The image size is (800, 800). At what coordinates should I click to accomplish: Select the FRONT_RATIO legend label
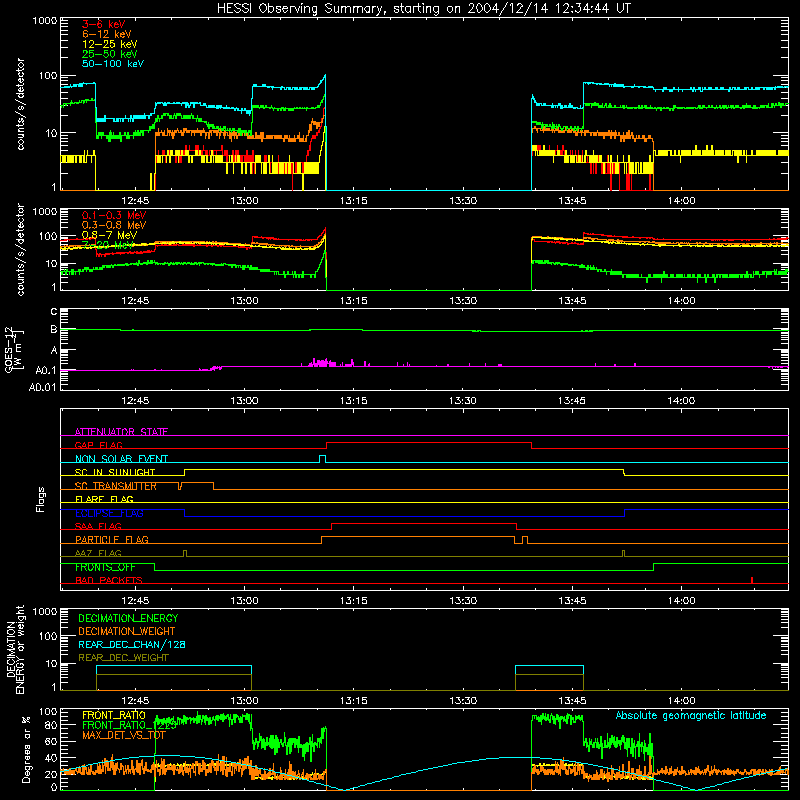[x=114, y=715]
